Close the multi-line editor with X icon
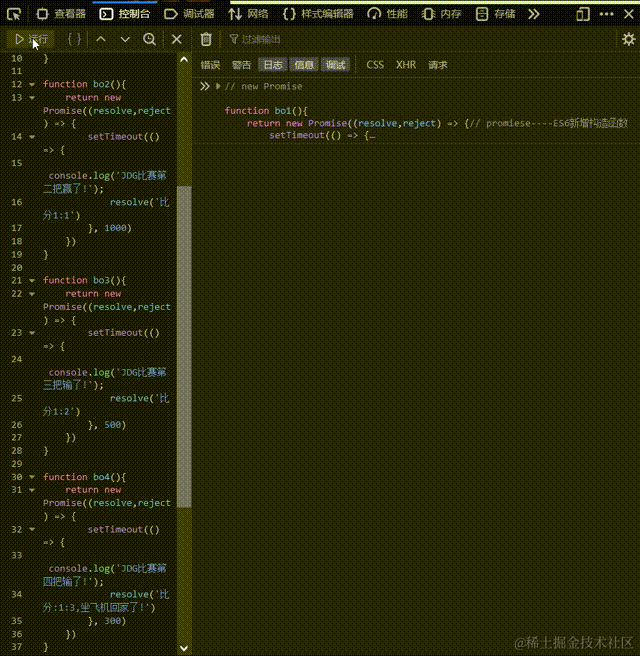Viewport: 640px width, 656px height. point(177,39)
